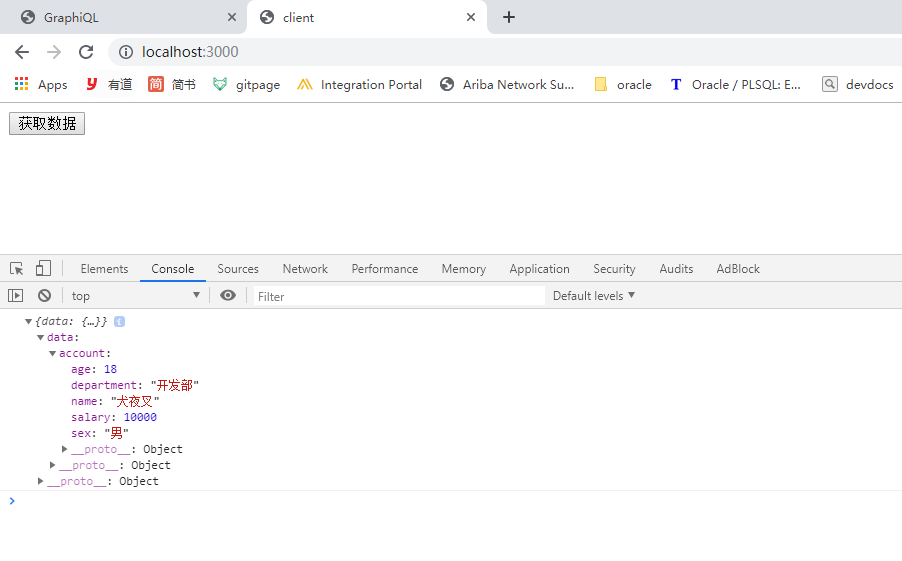902x561 pixels.
Task: Open the top context dropdown
Action: 135,296
